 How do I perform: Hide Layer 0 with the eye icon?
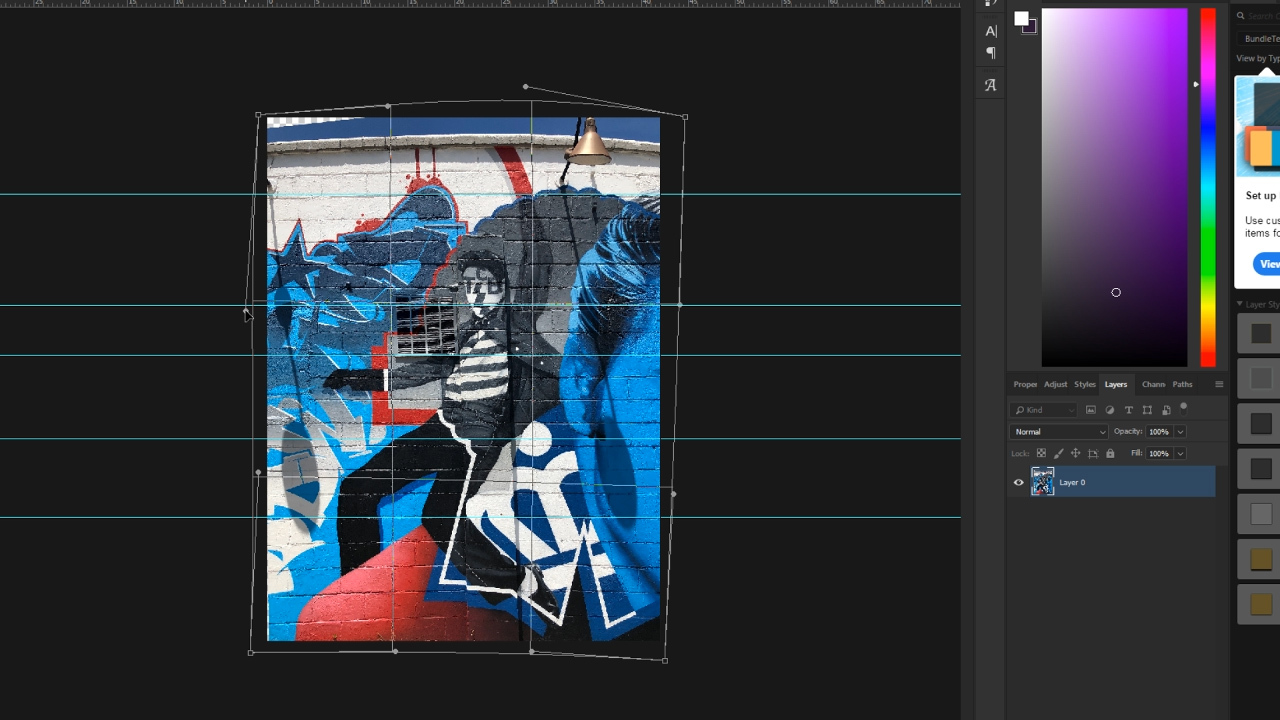point(1019,482)
